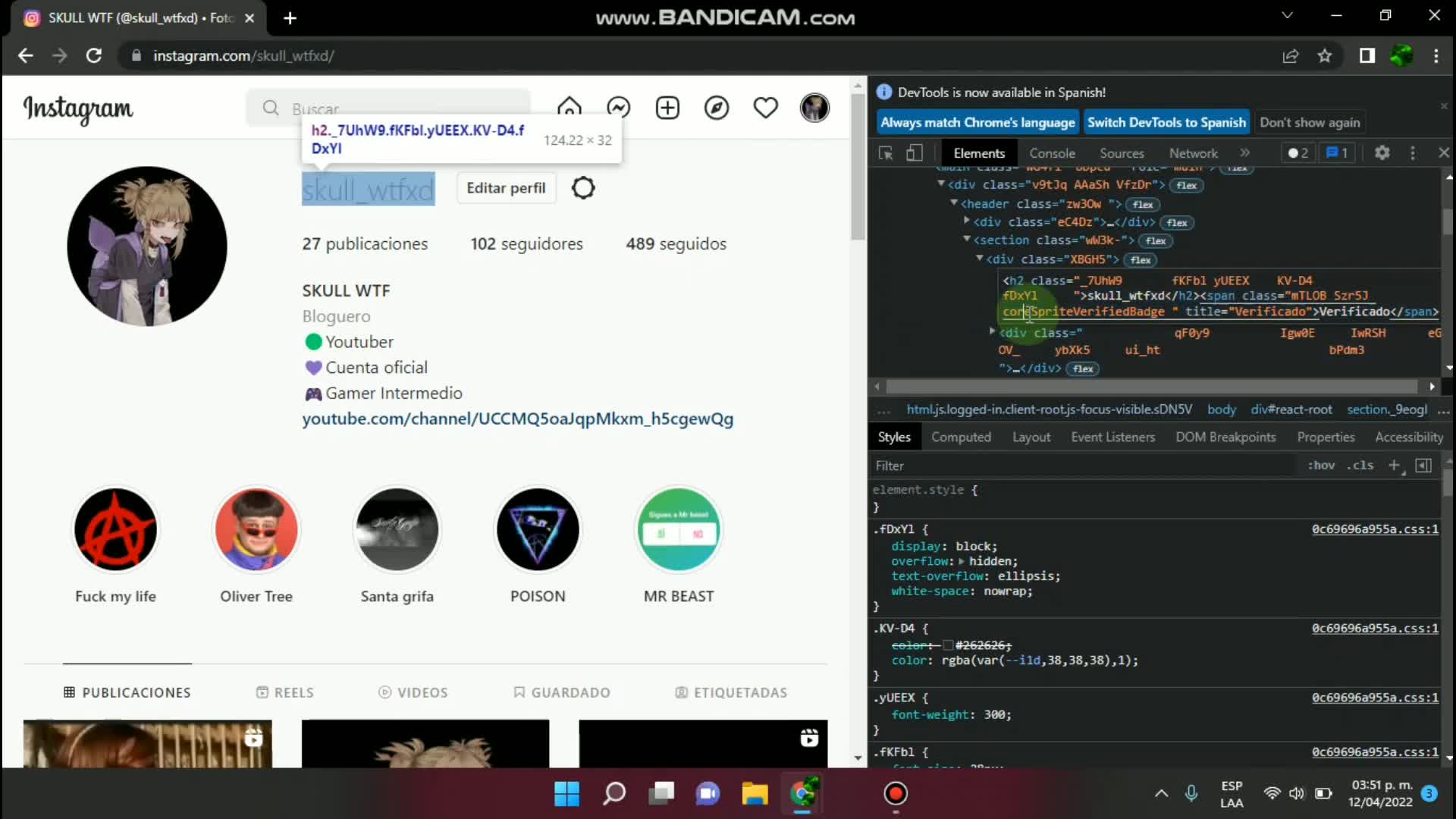Screen dimensions: 1456x819
Task: Toggle the device toolbar icon in DevTools
Action: tap(915, 153)
